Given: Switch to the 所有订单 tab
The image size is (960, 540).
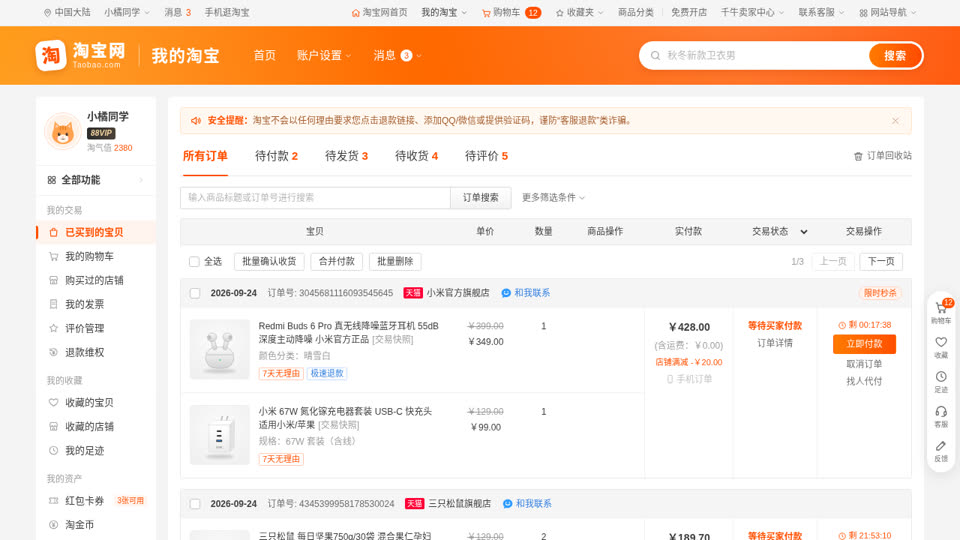Looking at the screenshot, I should [x=205, y=156].
